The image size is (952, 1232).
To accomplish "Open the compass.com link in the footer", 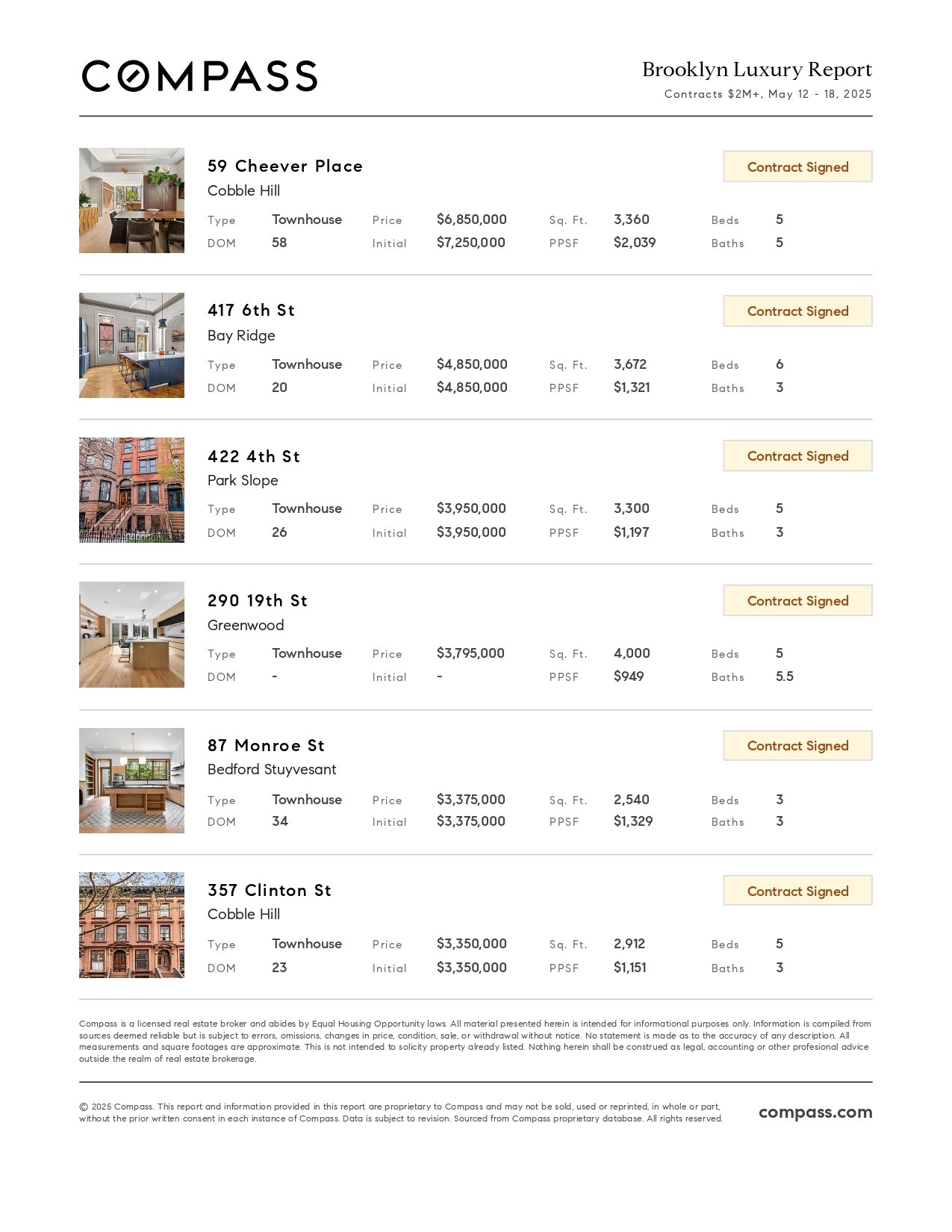I will click(815, 1112).
